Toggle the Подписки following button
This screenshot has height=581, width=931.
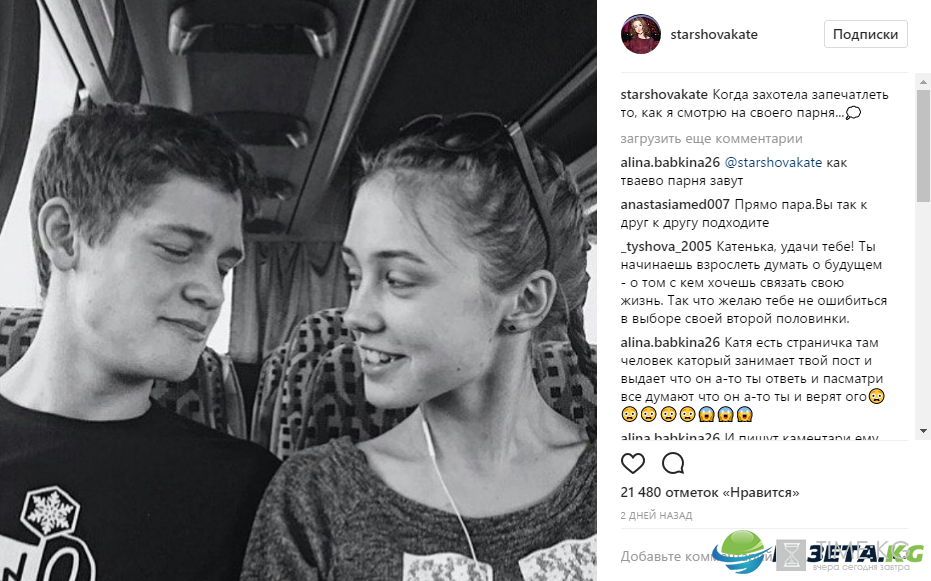(x=865, y=34)
